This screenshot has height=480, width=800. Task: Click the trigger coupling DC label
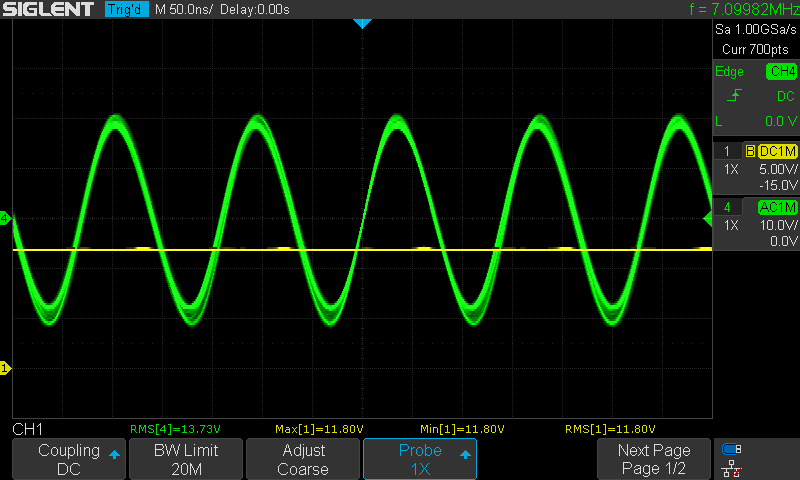[786, 96]
